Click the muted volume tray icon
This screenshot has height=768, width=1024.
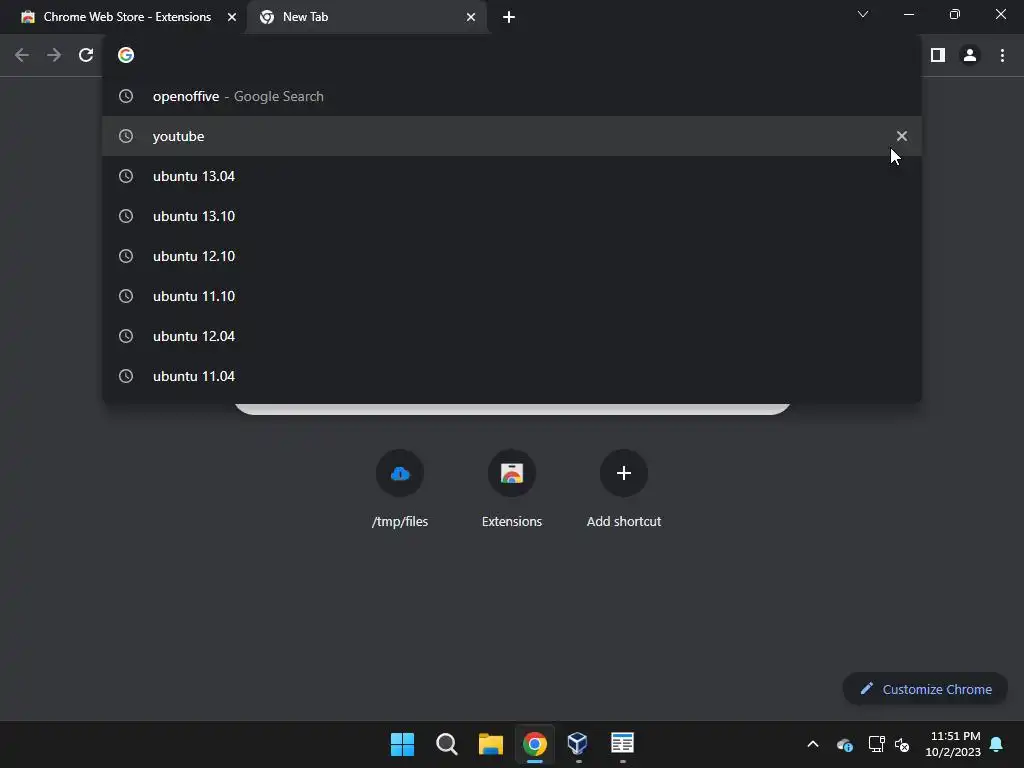click(903, 744)
